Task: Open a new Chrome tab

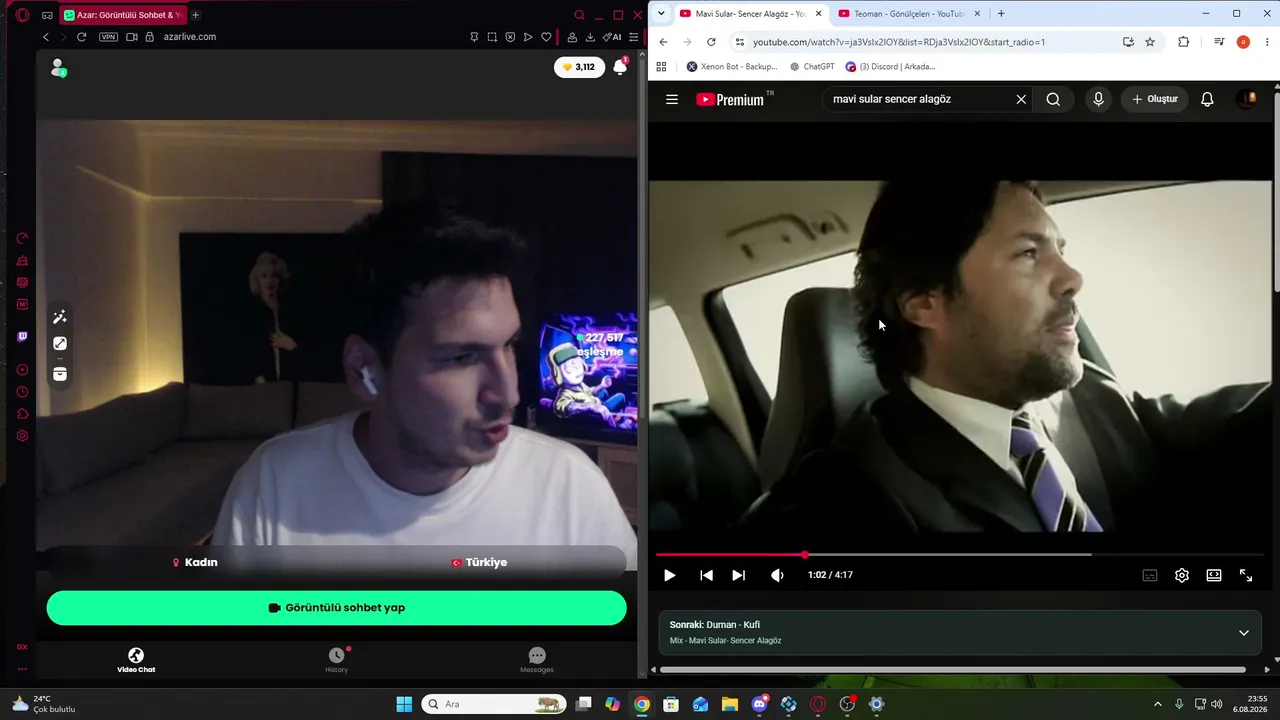Action: click(x=1001, y=14)
